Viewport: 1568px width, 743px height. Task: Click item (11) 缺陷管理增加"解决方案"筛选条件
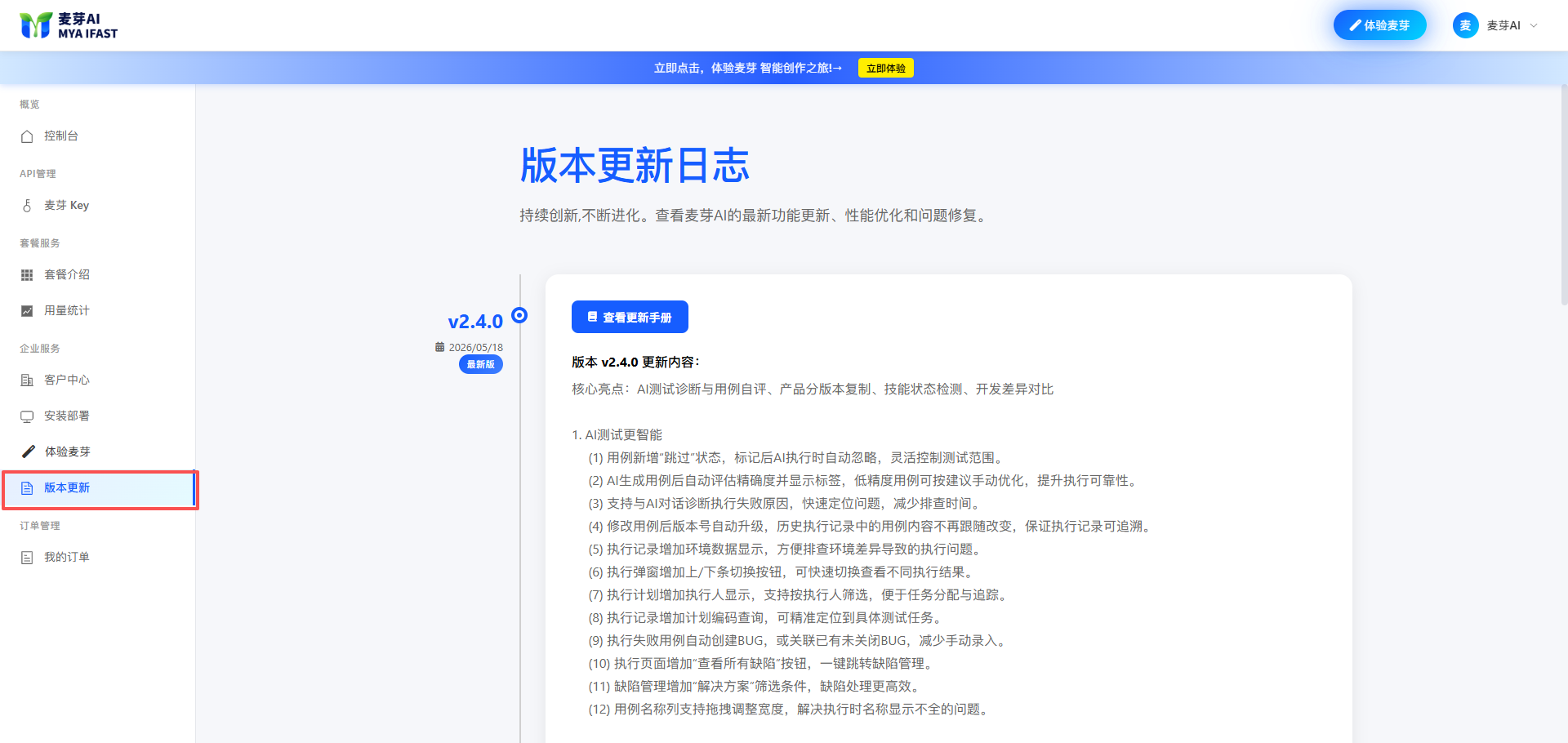pos(756,687)
